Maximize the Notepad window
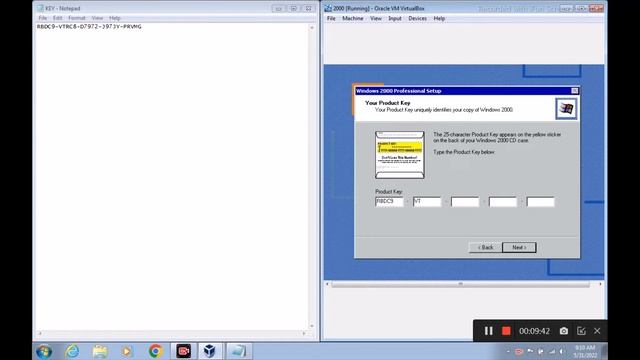The width and height of the screenshot is (640, 360). click(x=293, y=8)
